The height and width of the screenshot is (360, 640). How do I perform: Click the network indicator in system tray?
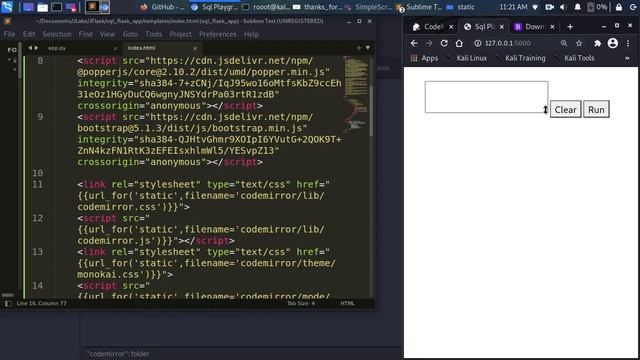536,7
